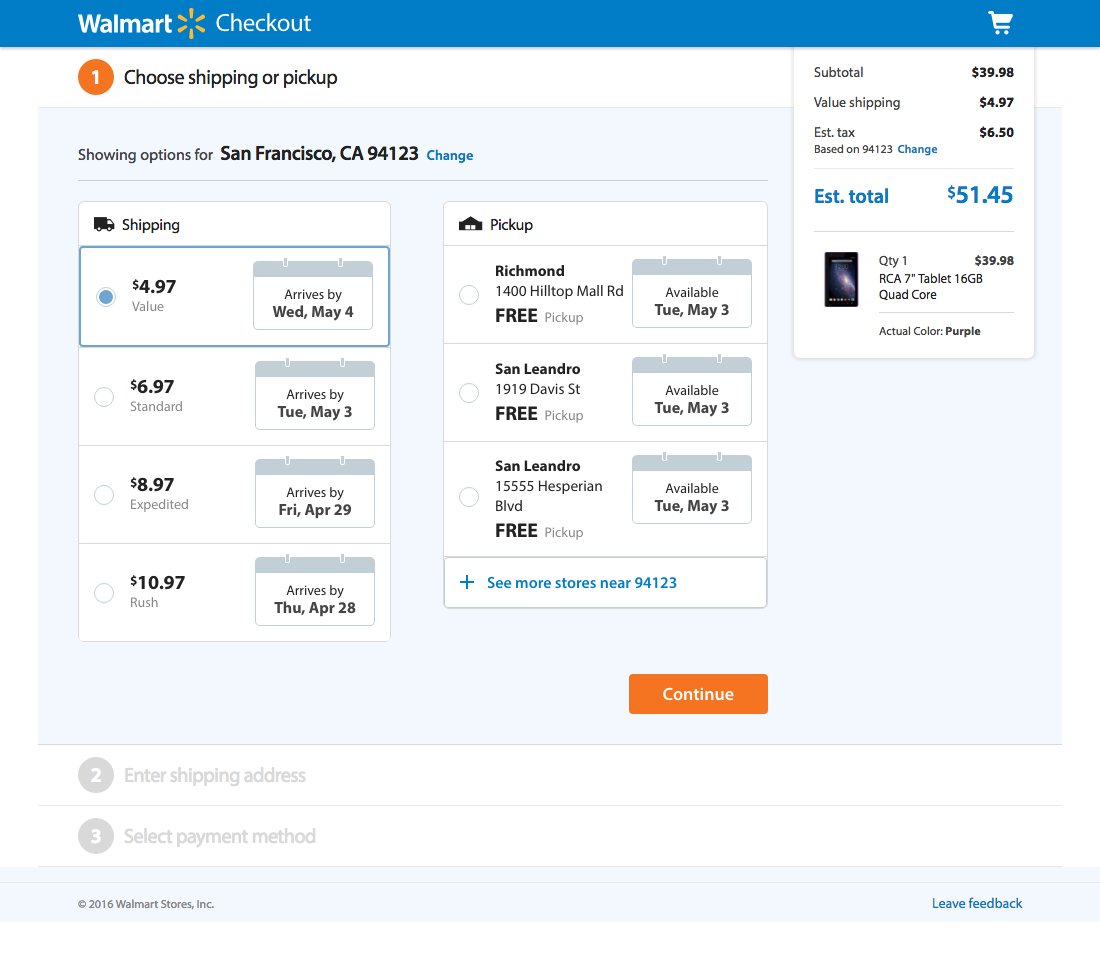
Task: Click the calendar icon for Richmond pickup
Action: tap(691, 291)
